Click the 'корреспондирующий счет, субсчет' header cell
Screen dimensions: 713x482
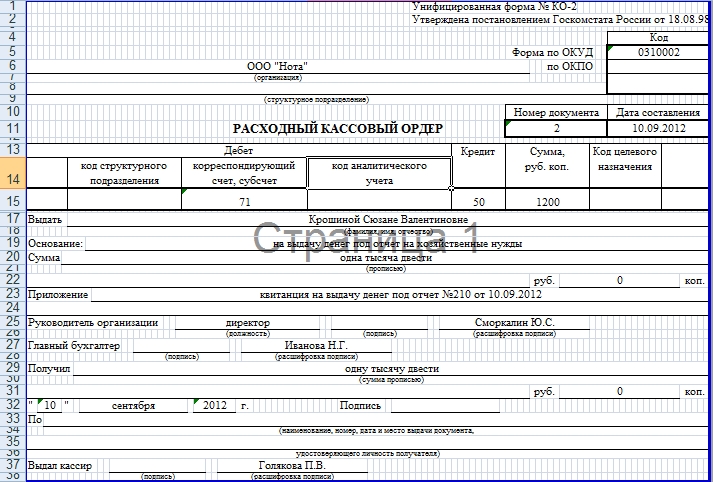[x=244, y=173]
